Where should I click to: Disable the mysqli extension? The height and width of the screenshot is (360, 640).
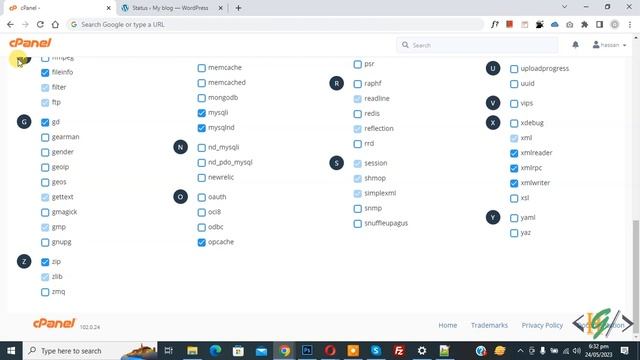pyautogui.click(x=202, y=113)
